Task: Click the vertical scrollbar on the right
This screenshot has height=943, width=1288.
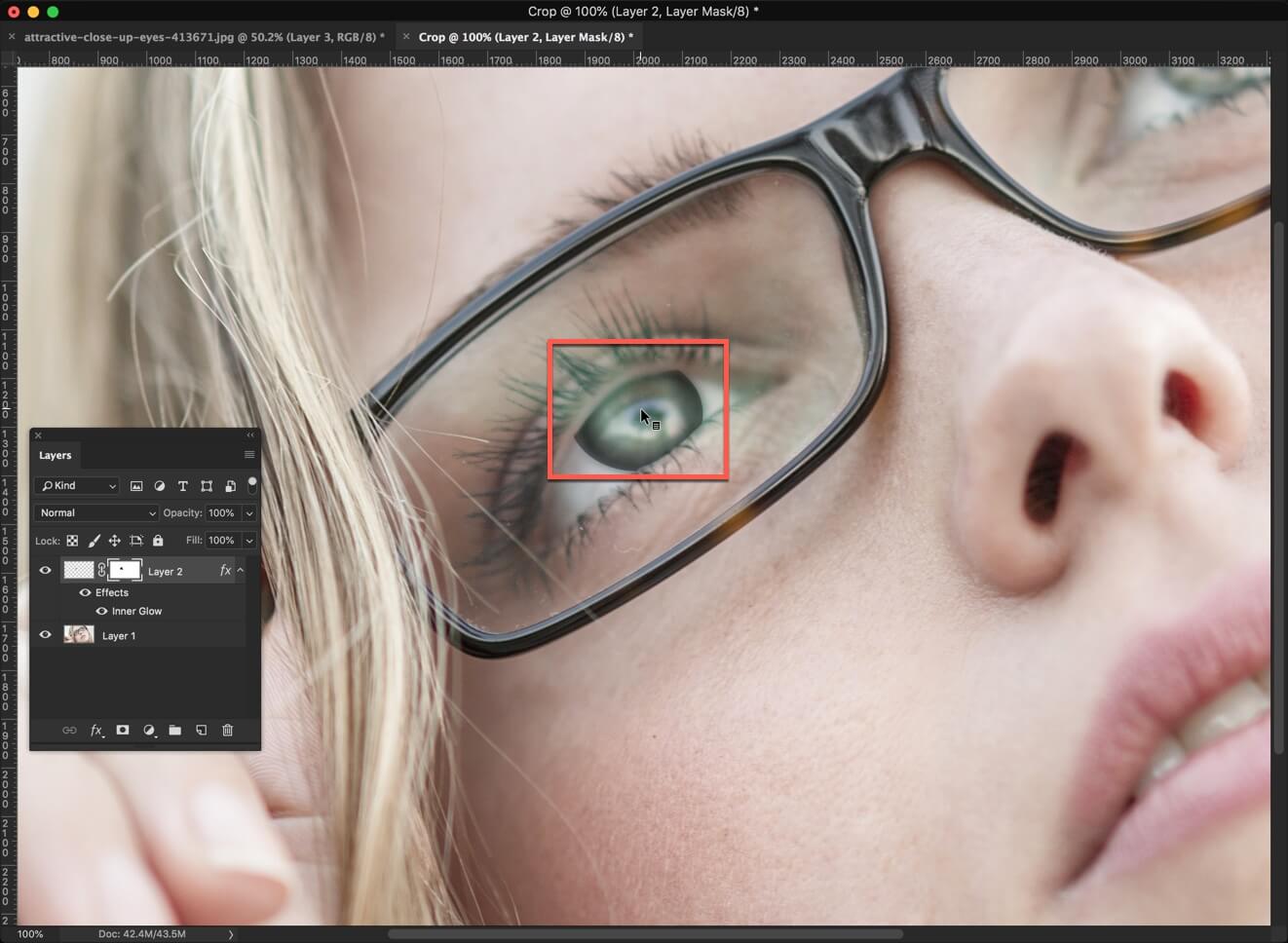Action: click(1279, 487)
